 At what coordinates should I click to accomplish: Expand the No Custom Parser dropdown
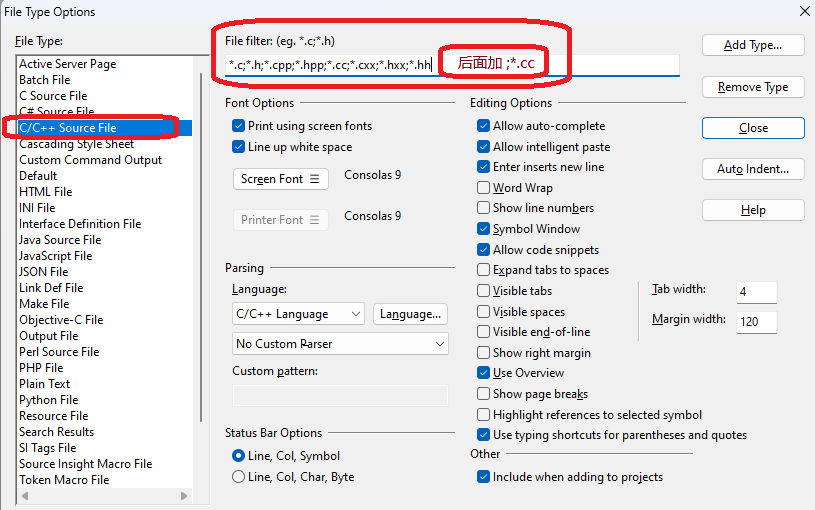340,344
